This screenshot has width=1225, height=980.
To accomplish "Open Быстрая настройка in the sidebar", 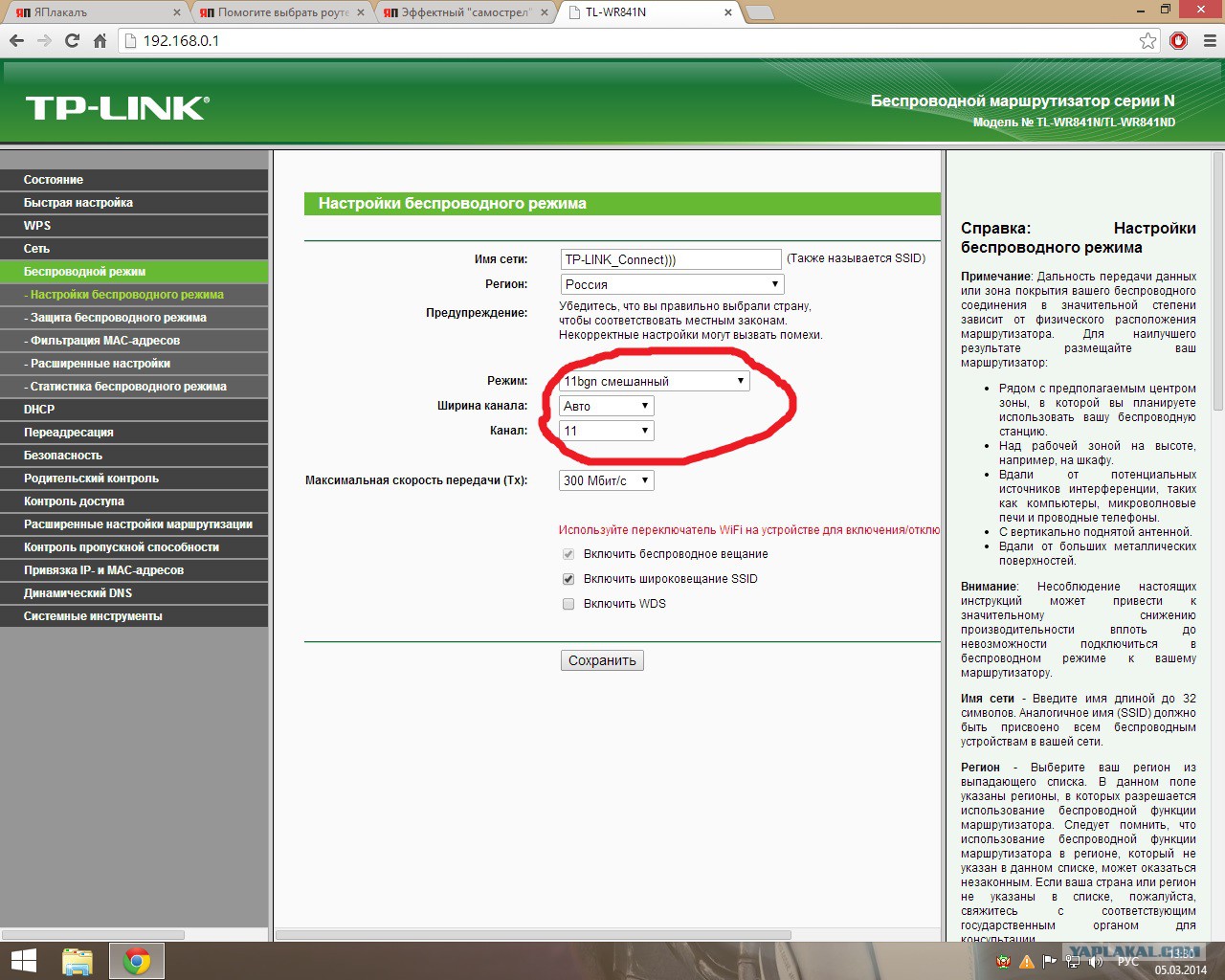I will [134, 203].
